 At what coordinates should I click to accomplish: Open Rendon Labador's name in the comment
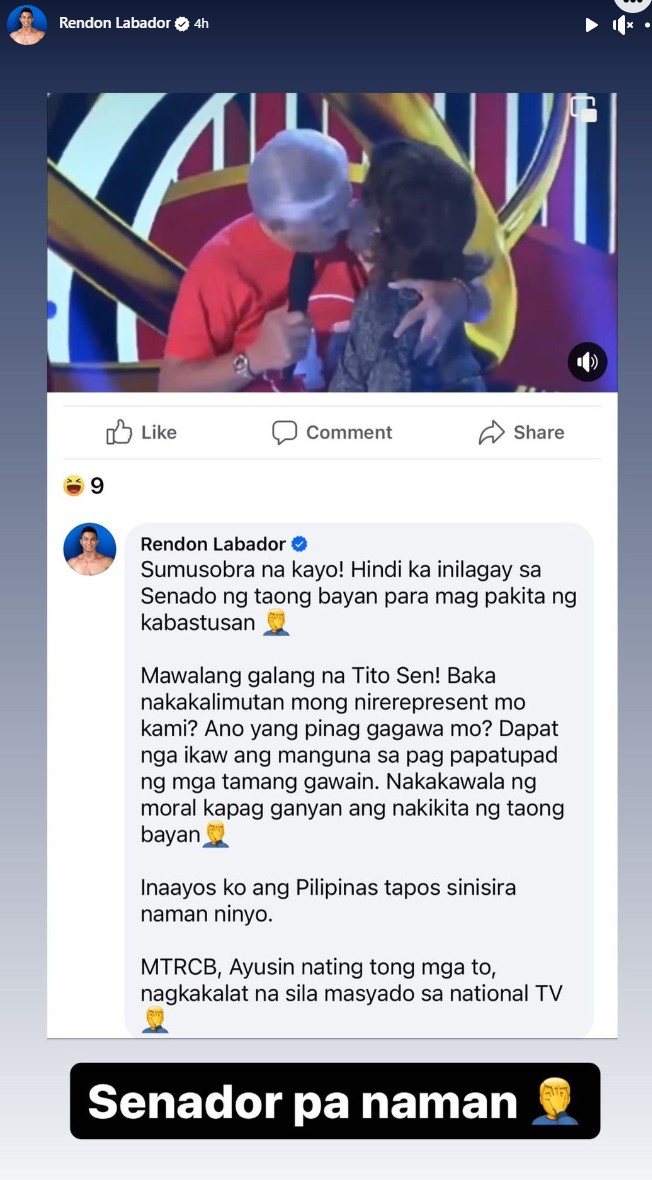click(213, 544)
